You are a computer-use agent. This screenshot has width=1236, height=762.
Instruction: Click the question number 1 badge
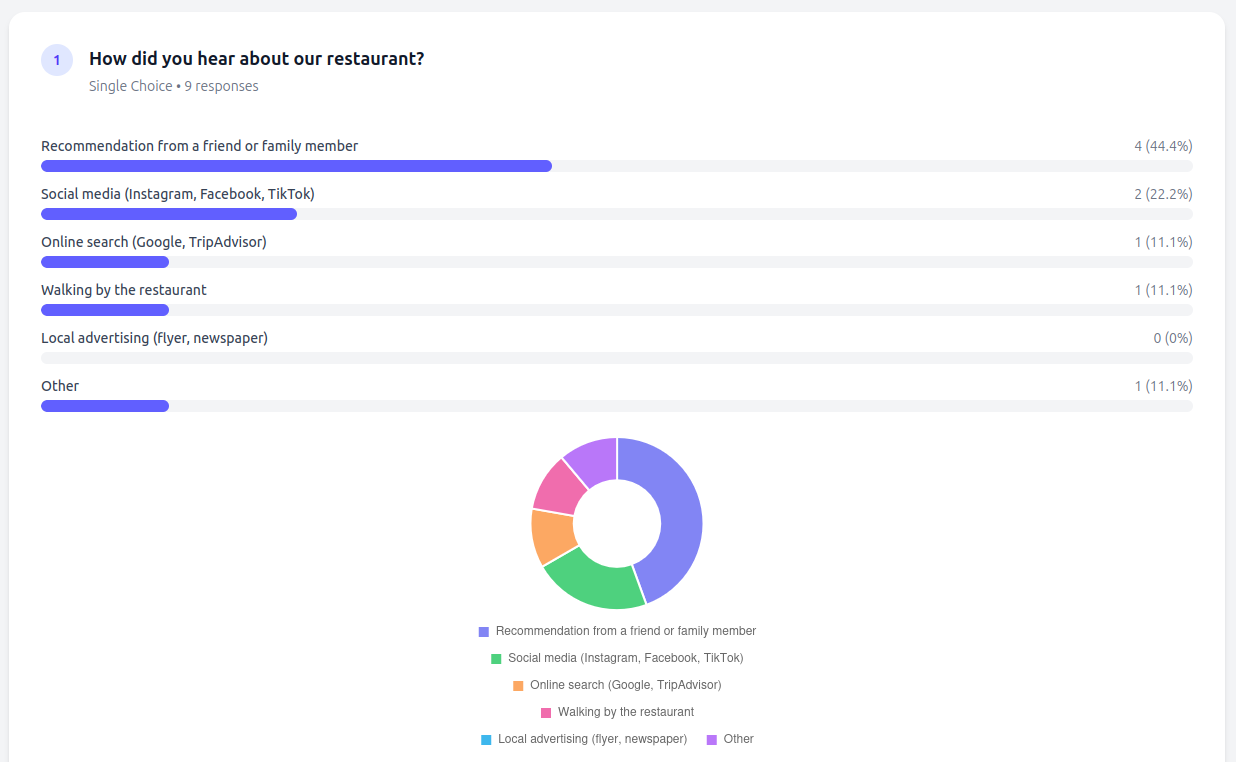click(56, 60)
